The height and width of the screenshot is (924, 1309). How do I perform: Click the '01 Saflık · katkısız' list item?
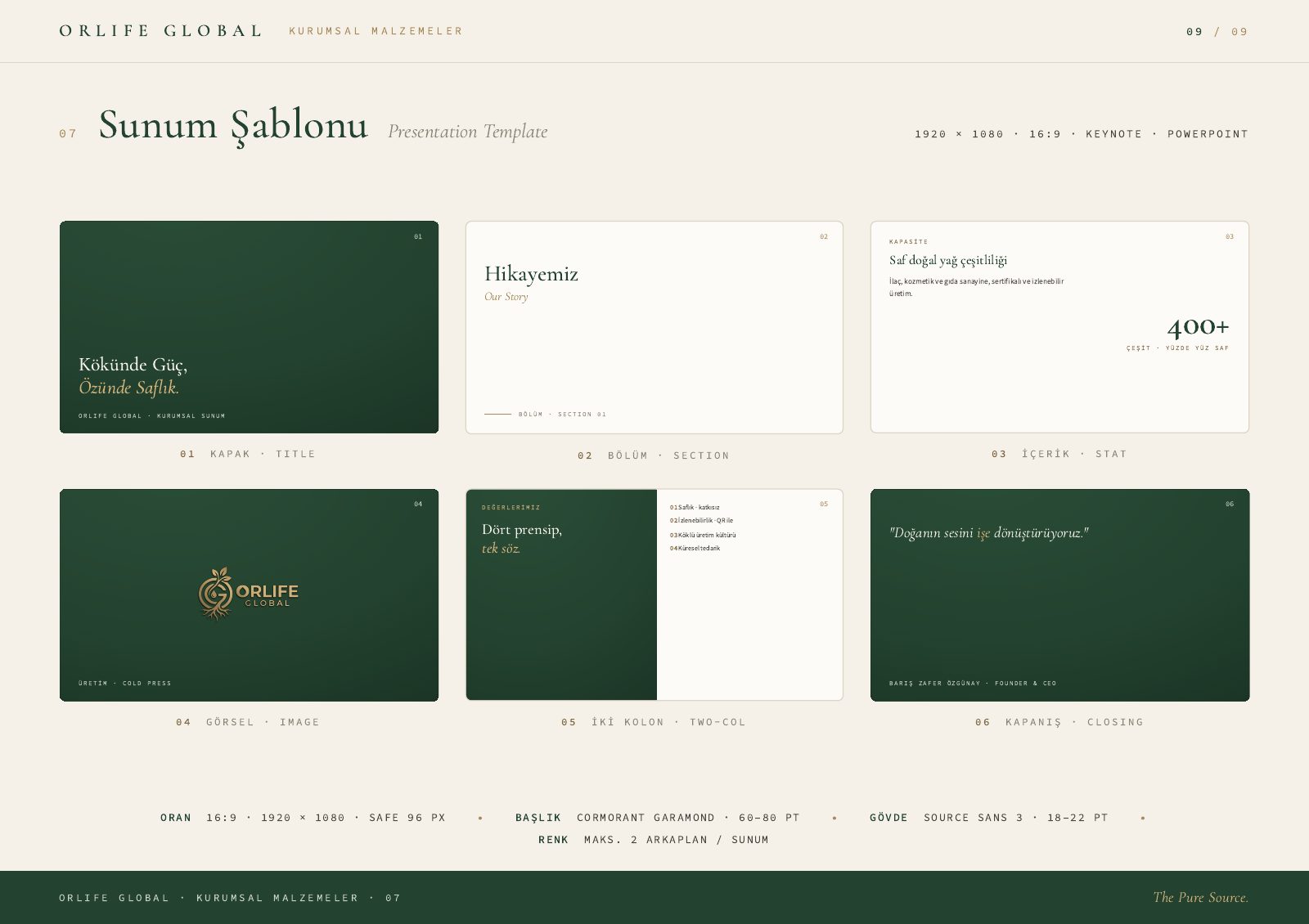pos(695,508)
